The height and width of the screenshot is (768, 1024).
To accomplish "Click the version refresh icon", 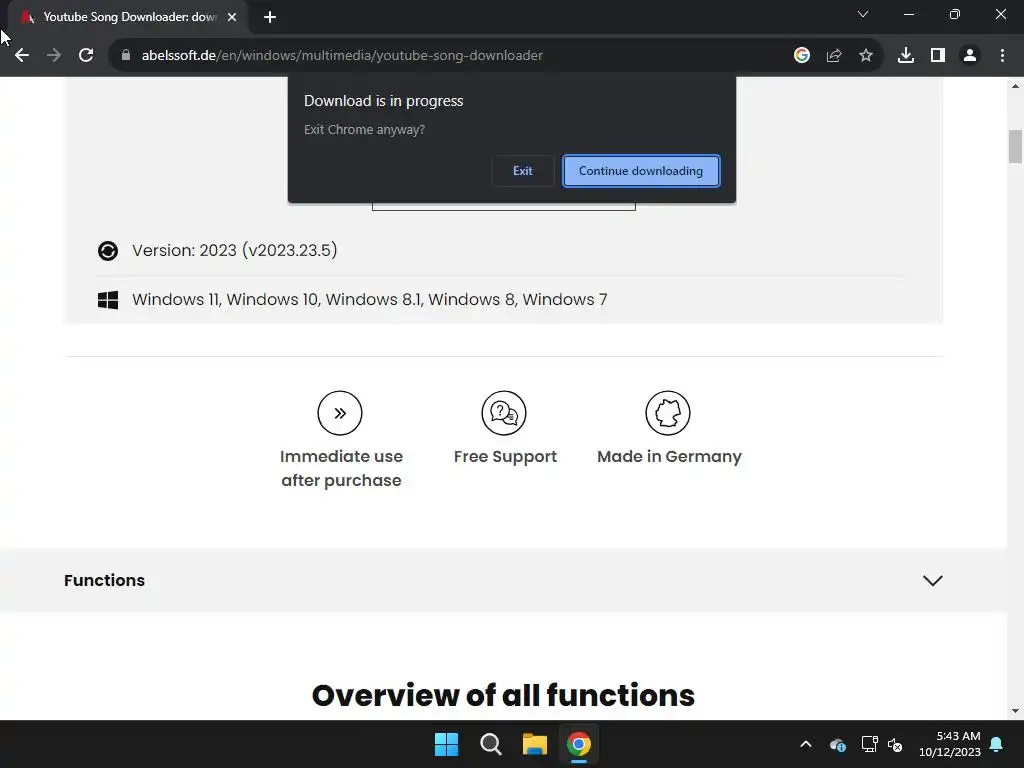I will point(108,251).
